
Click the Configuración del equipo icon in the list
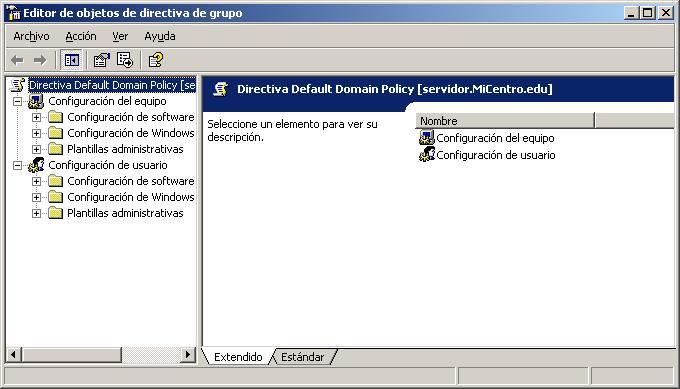coord(426,138)
